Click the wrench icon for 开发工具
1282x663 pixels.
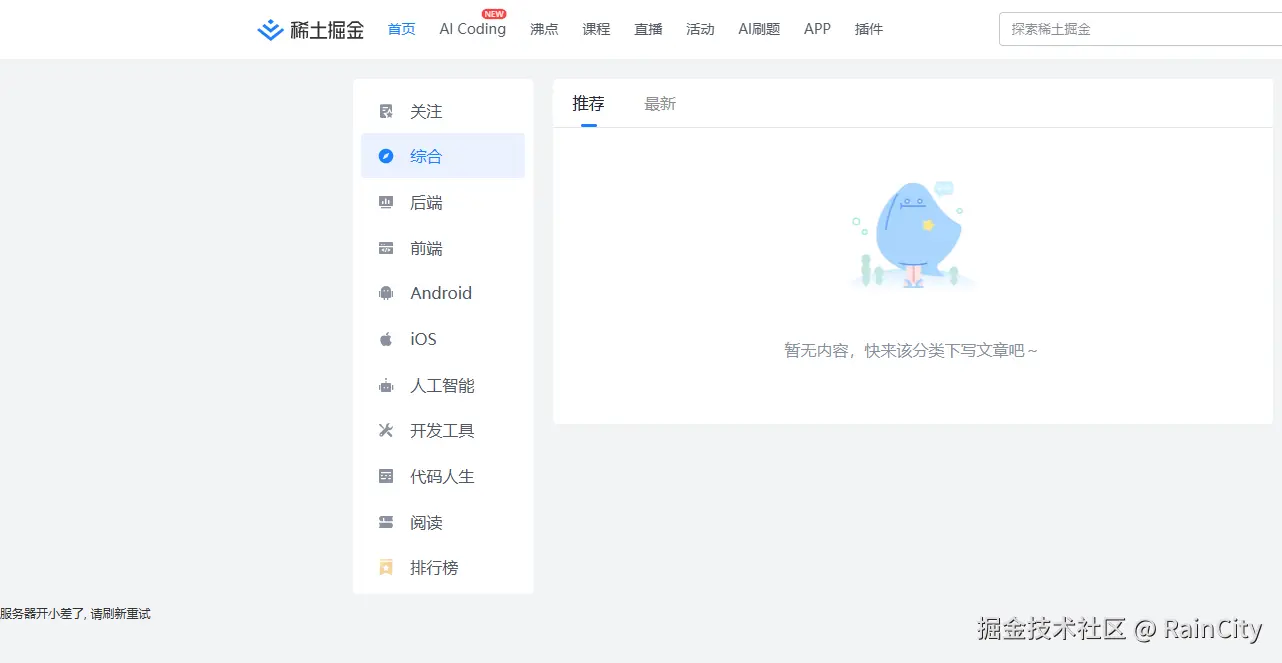point(386,430)
